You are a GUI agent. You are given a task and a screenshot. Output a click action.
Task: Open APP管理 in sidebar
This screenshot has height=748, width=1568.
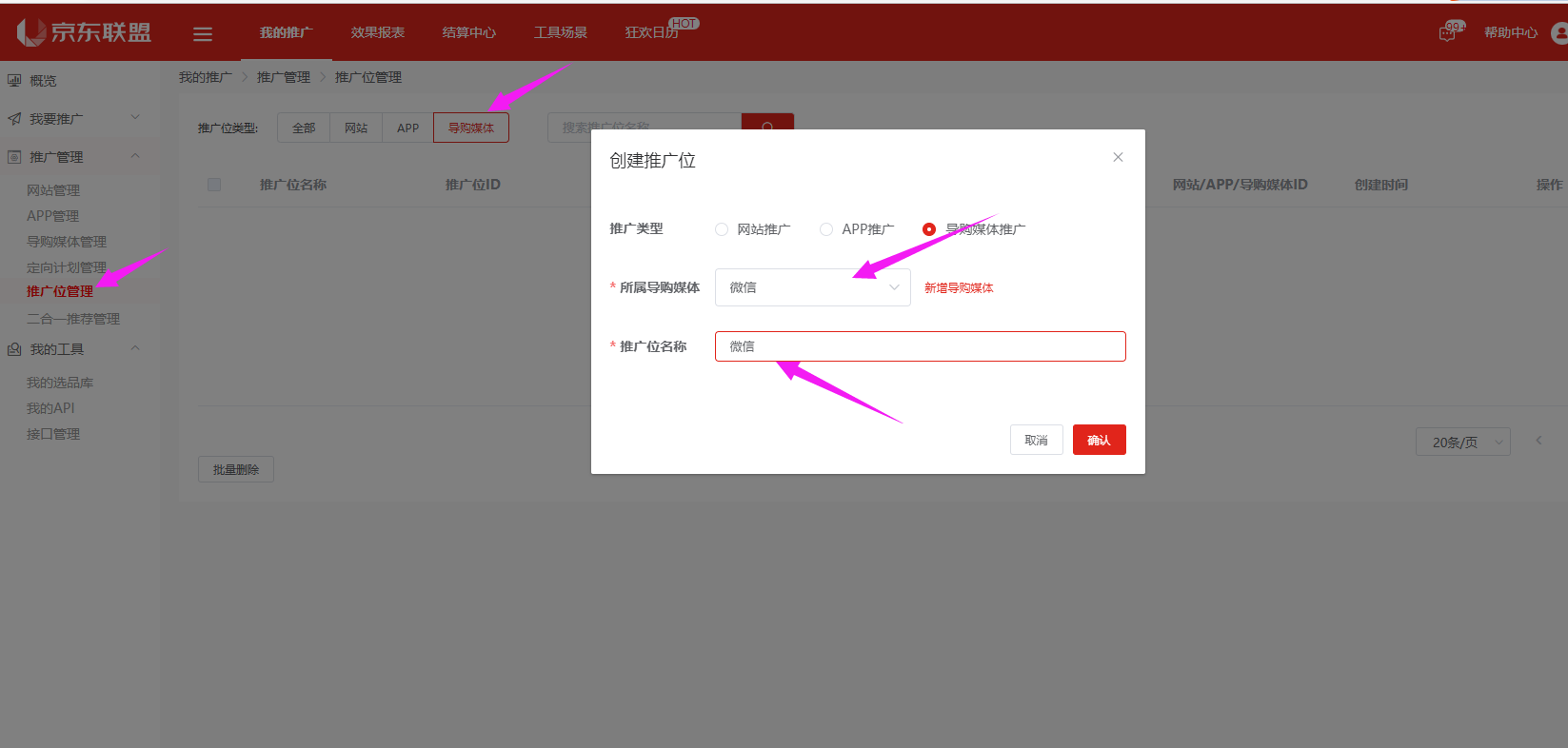point(52,216)
